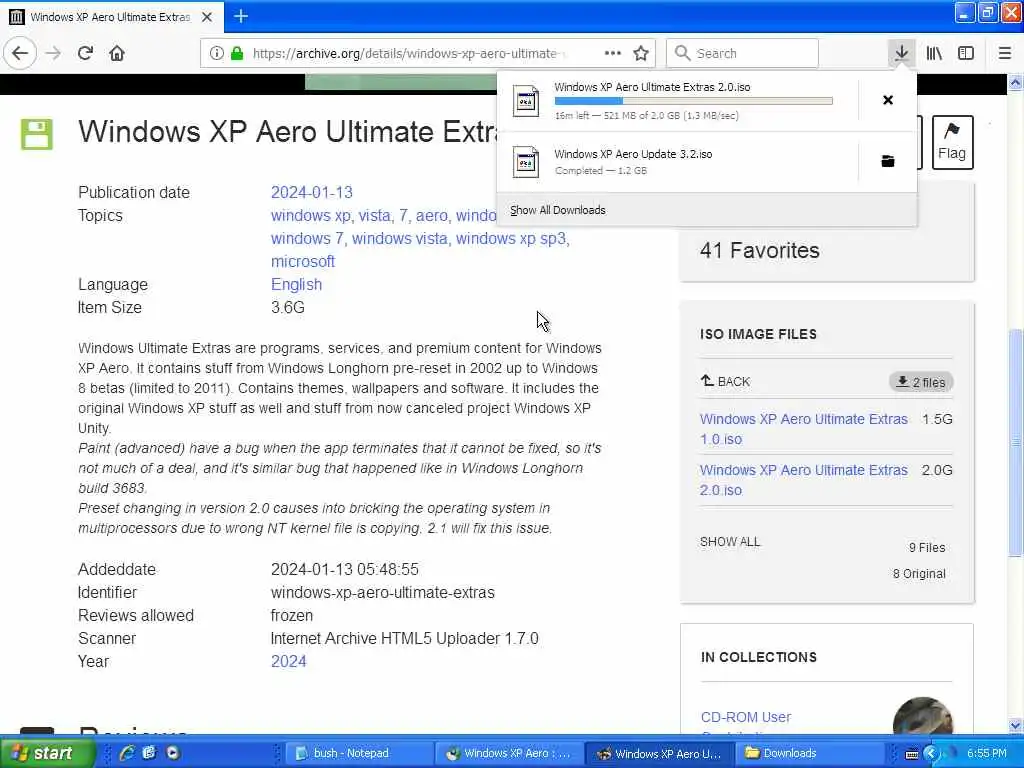1024x768 pixels.
Task: Click the Identifier value windows-xp-aero-ultimate-extras
Action: [383, 593]
